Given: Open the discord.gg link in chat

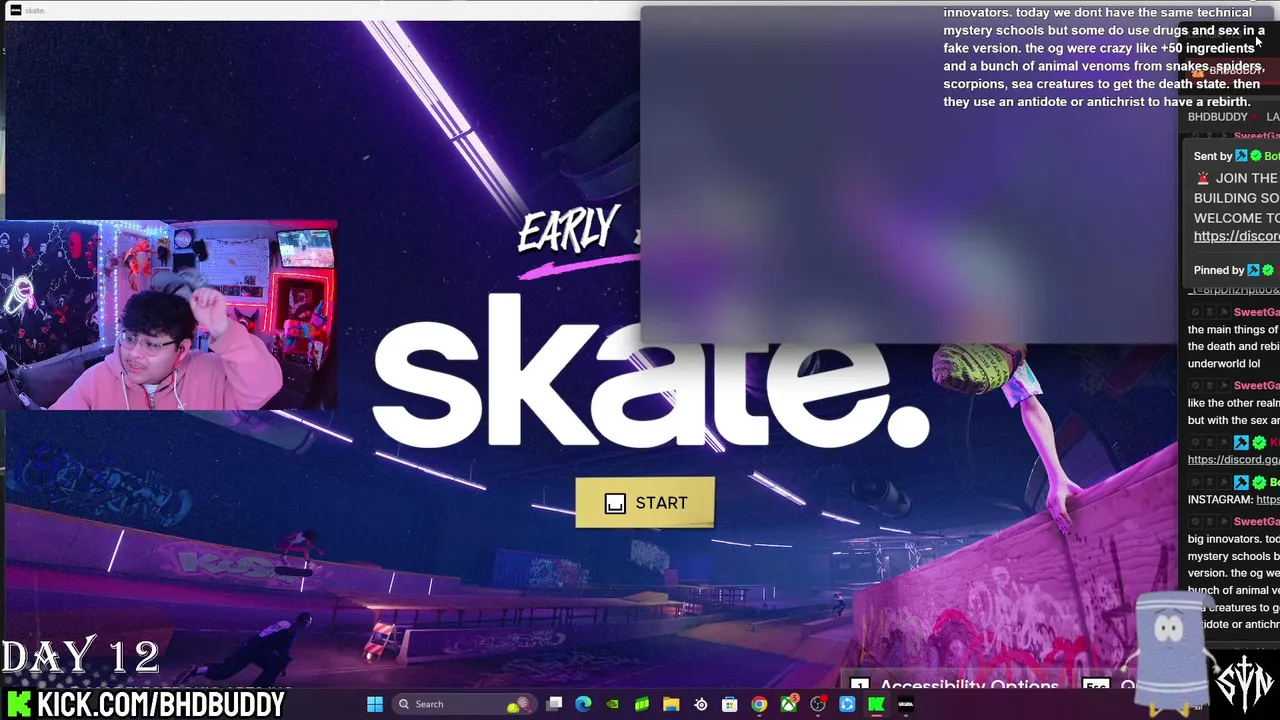Looking at the screenshot, I should click(x=1233, y=460).
